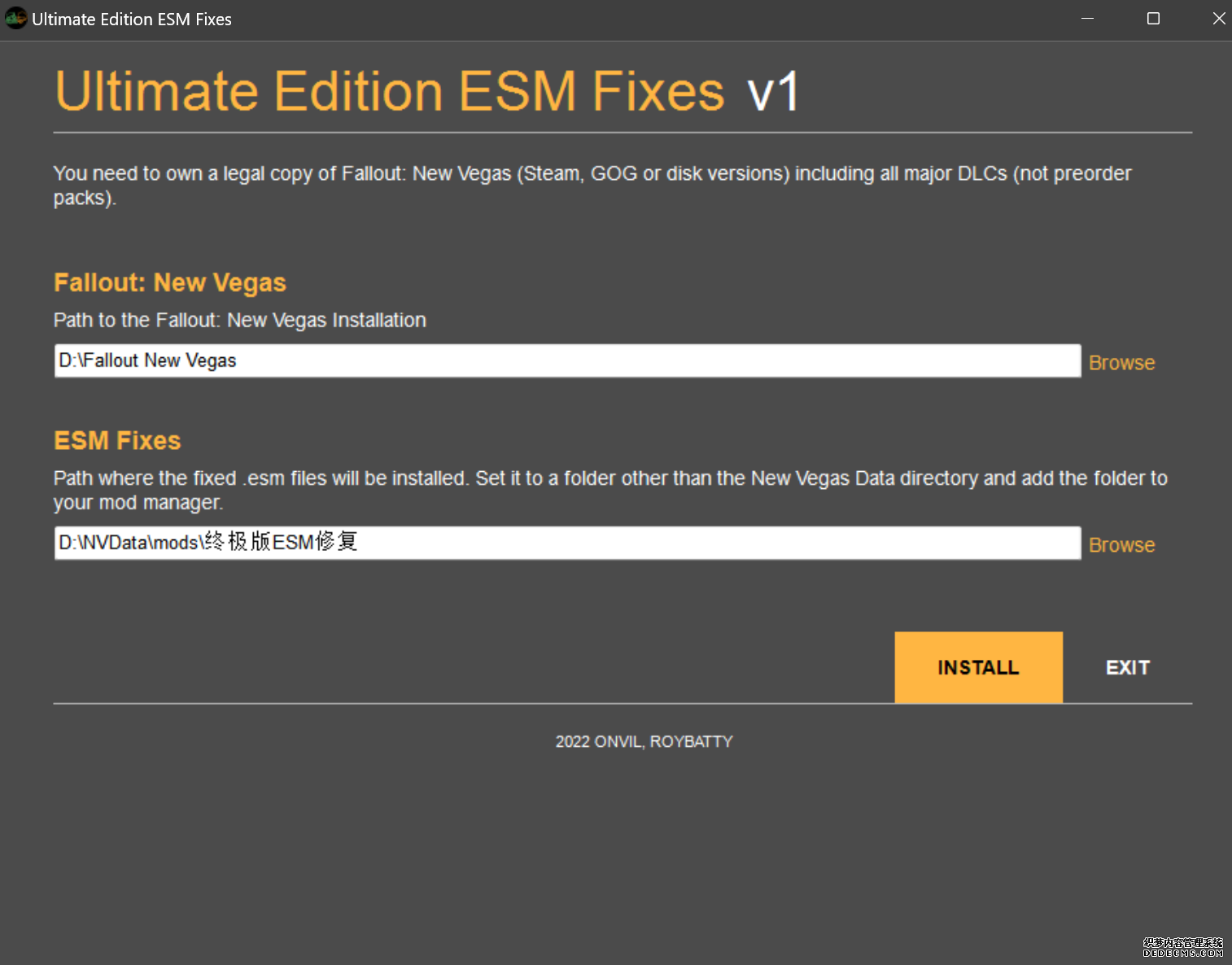Maximize the installer window

pyautogui.click(x=1153, y=19)
